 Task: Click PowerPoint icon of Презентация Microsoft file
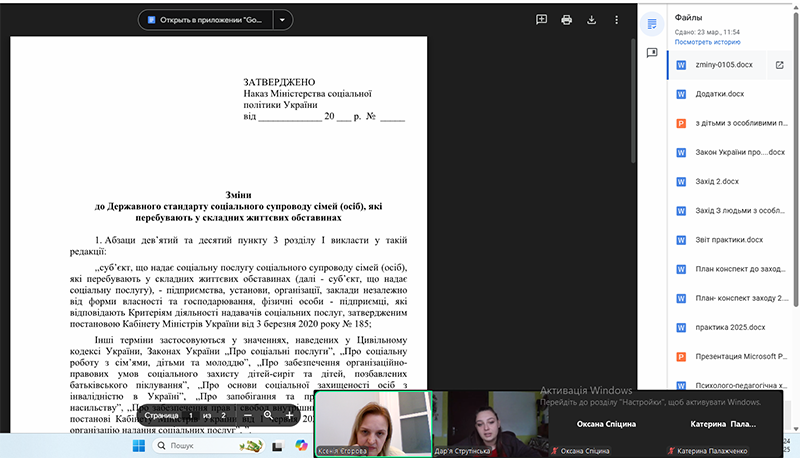(681, 357)
